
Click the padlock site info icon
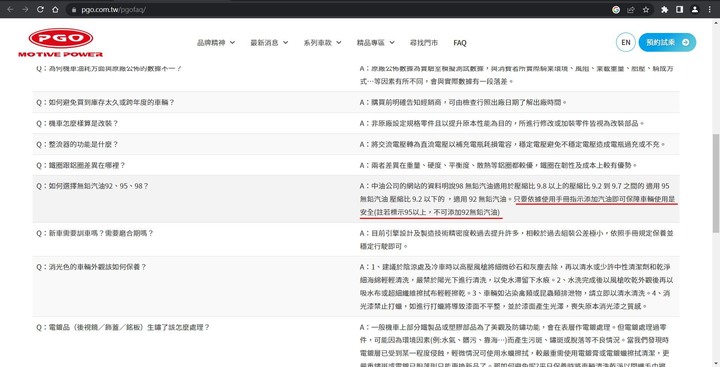coord(73,10)
